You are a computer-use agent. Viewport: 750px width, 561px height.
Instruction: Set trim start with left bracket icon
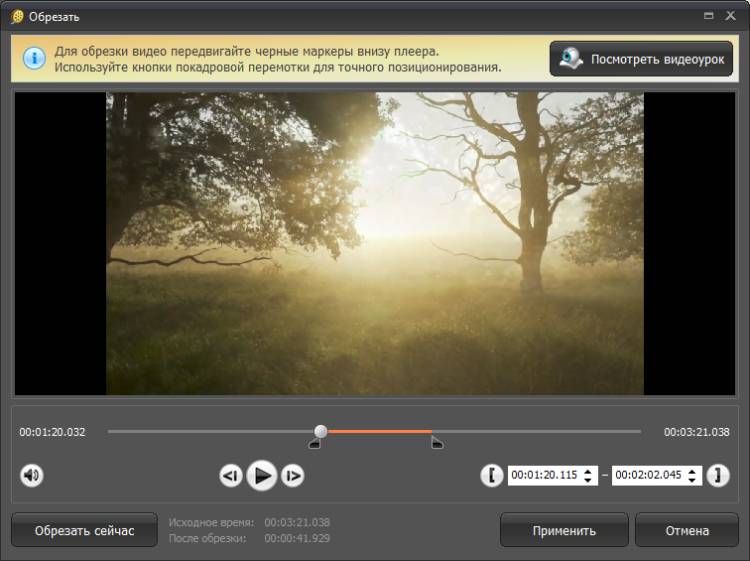coord(491,476)
